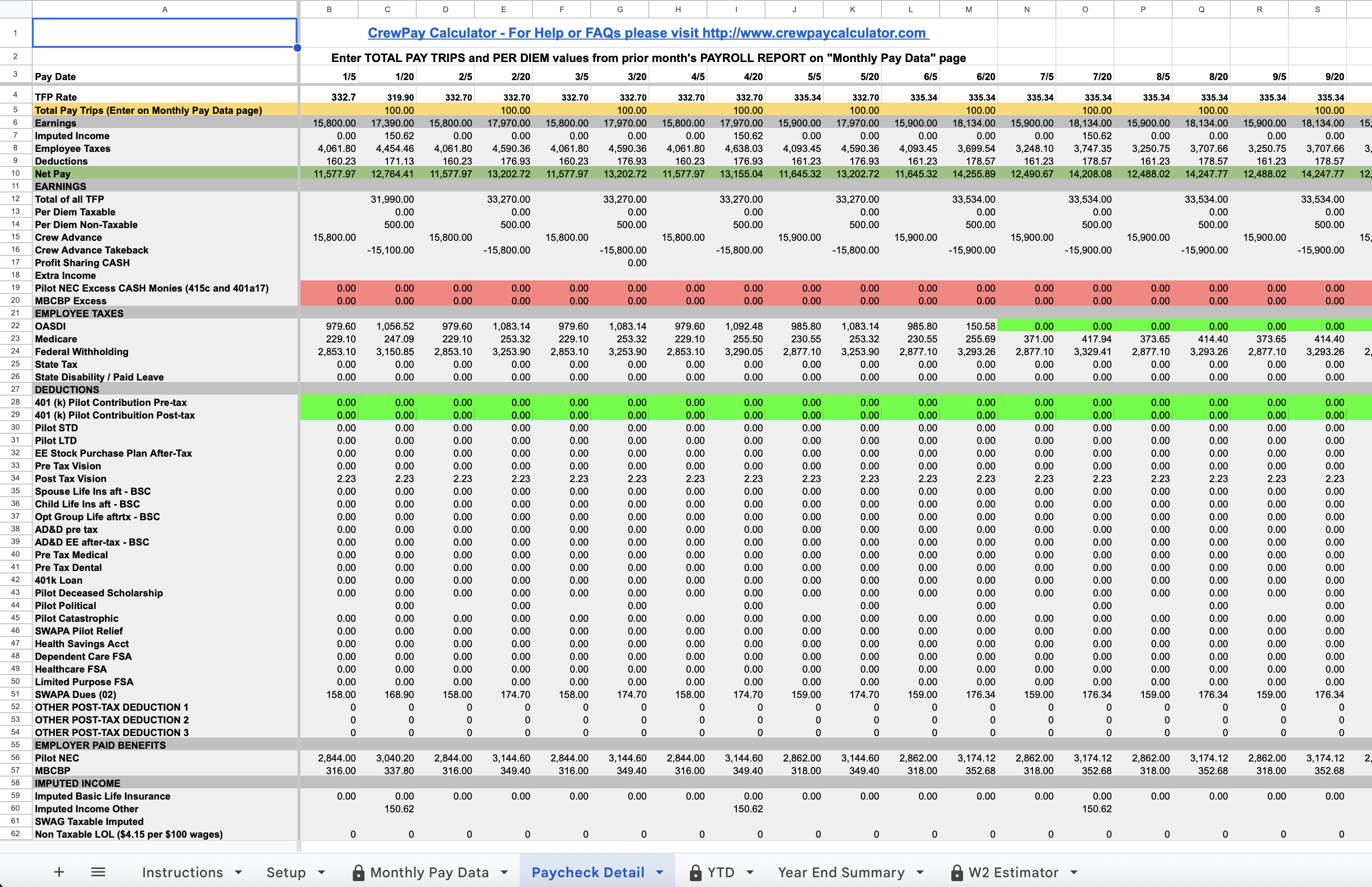Select the Net Pay row label cell
Screen dimensions: 1372x887
click(x=52, y=173)
